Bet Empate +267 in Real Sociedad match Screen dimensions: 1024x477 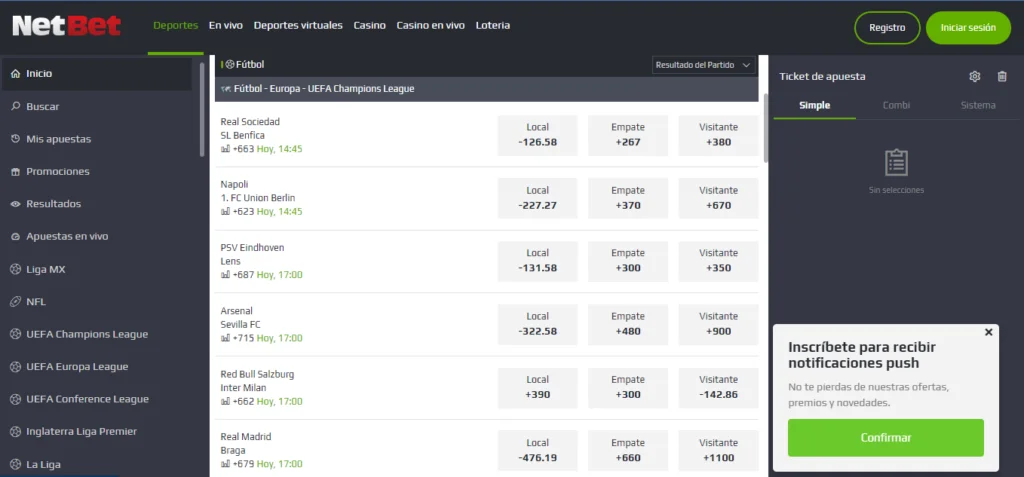coord(628,135)
